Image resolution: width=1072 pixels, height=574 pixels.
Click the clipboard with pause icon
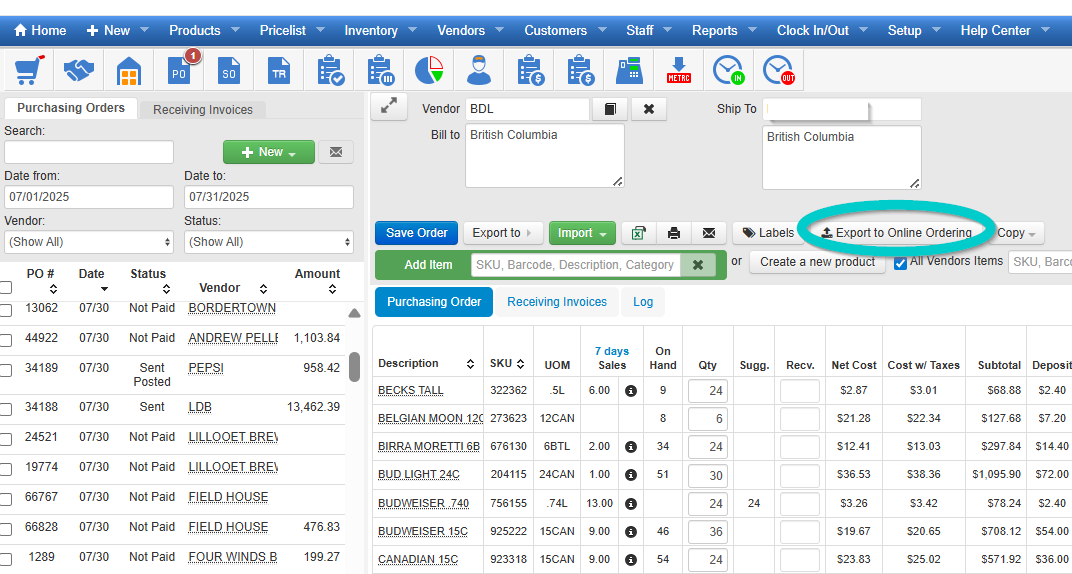[x=380, y=70]
